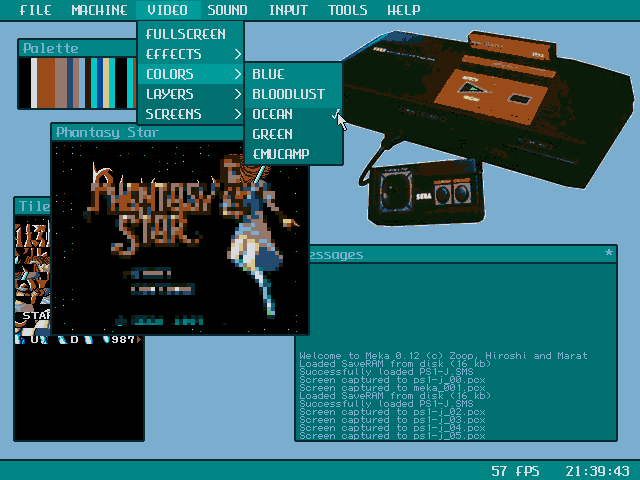This screenshot has width=640, height=480.
Task: Select the Emucamp color theme
Action: (x=293, y=154)
